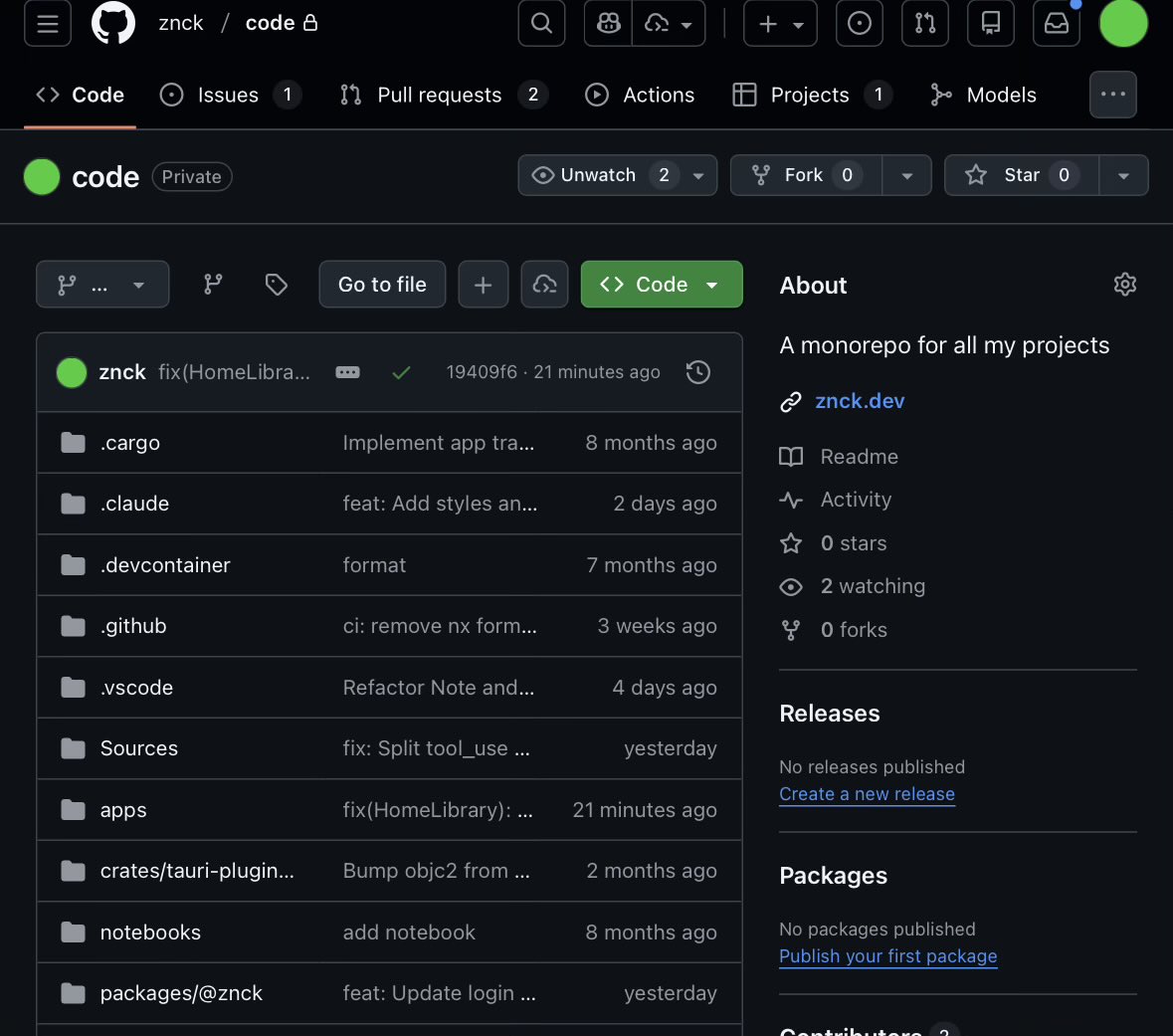
Task: Open the .vscode folder
Action: 137,687
